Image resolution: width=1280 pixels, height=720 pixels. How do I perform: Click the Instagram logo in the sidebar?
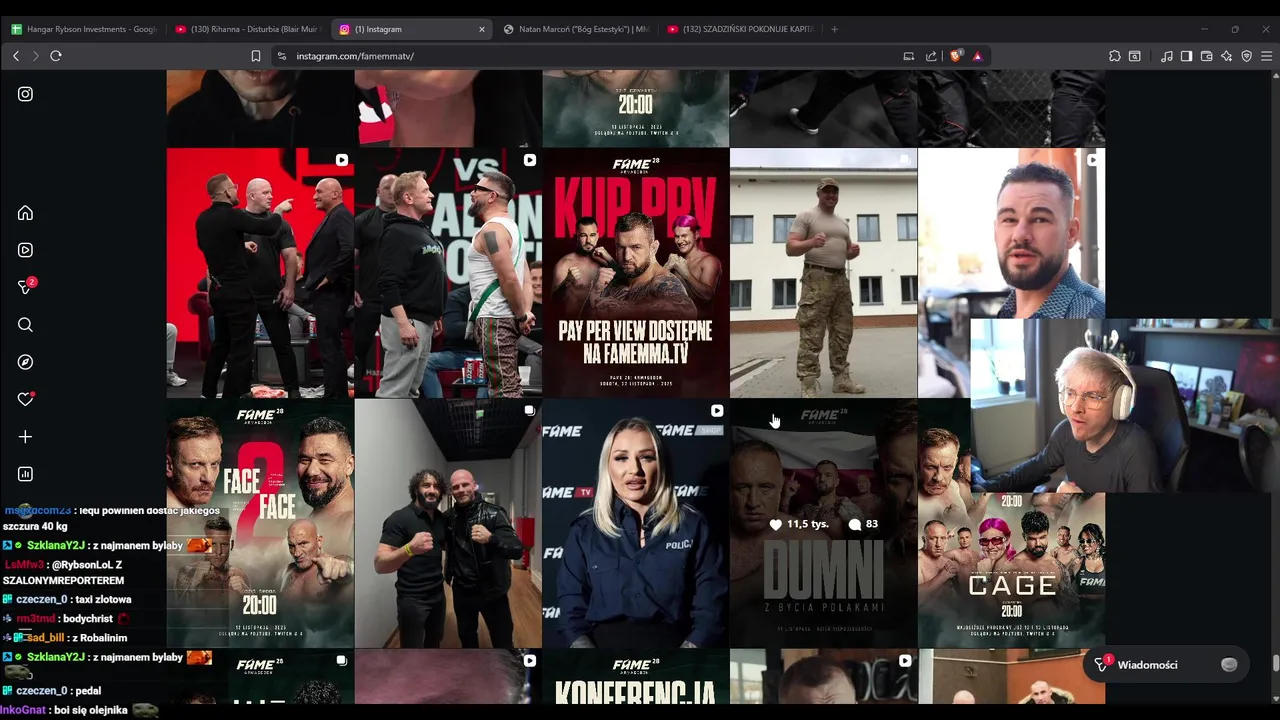[x=25, y=94]
